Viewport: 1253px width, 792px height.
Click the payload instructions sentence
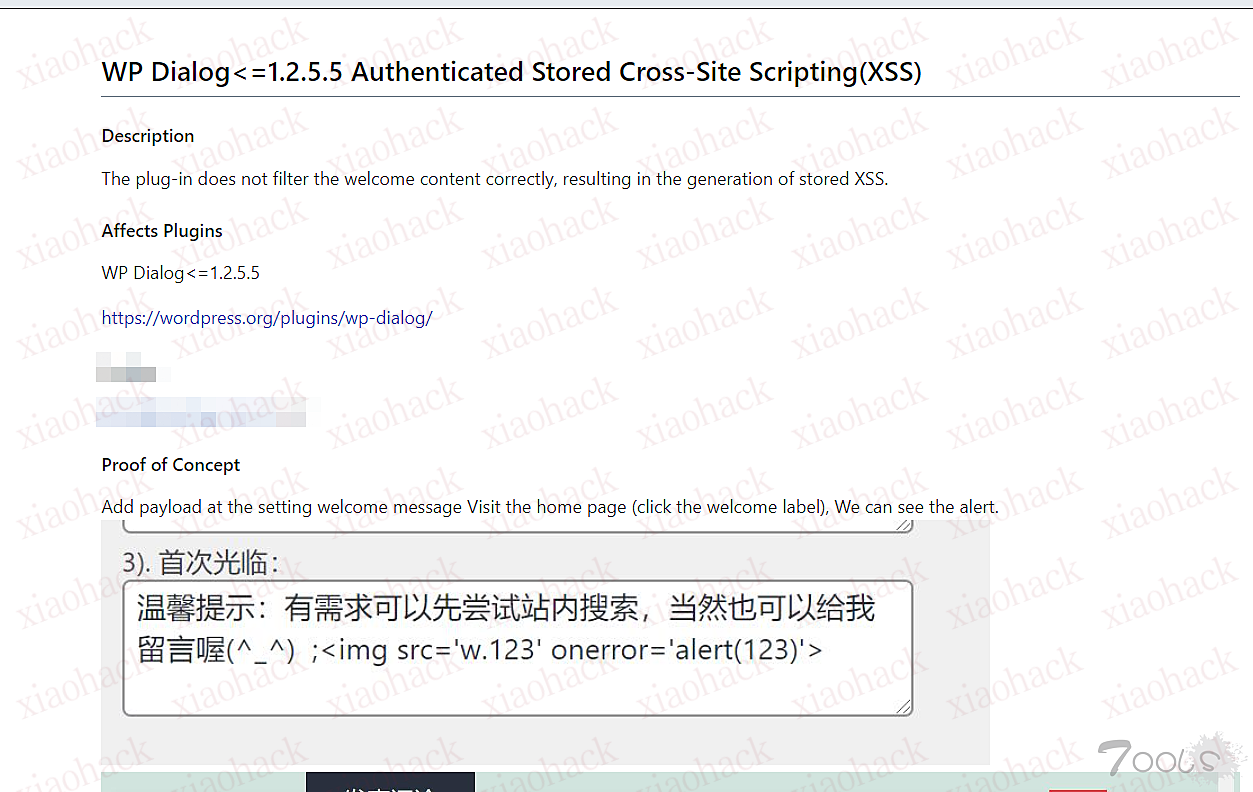tap(550, 507)
